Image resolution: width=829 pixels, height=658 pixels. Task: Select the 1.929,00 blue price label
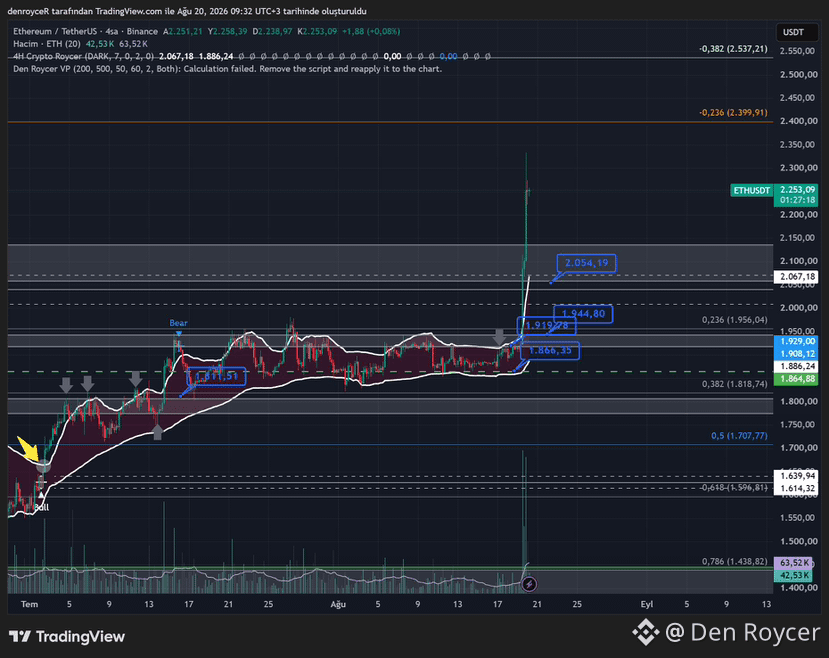click(x=796, y=341)
